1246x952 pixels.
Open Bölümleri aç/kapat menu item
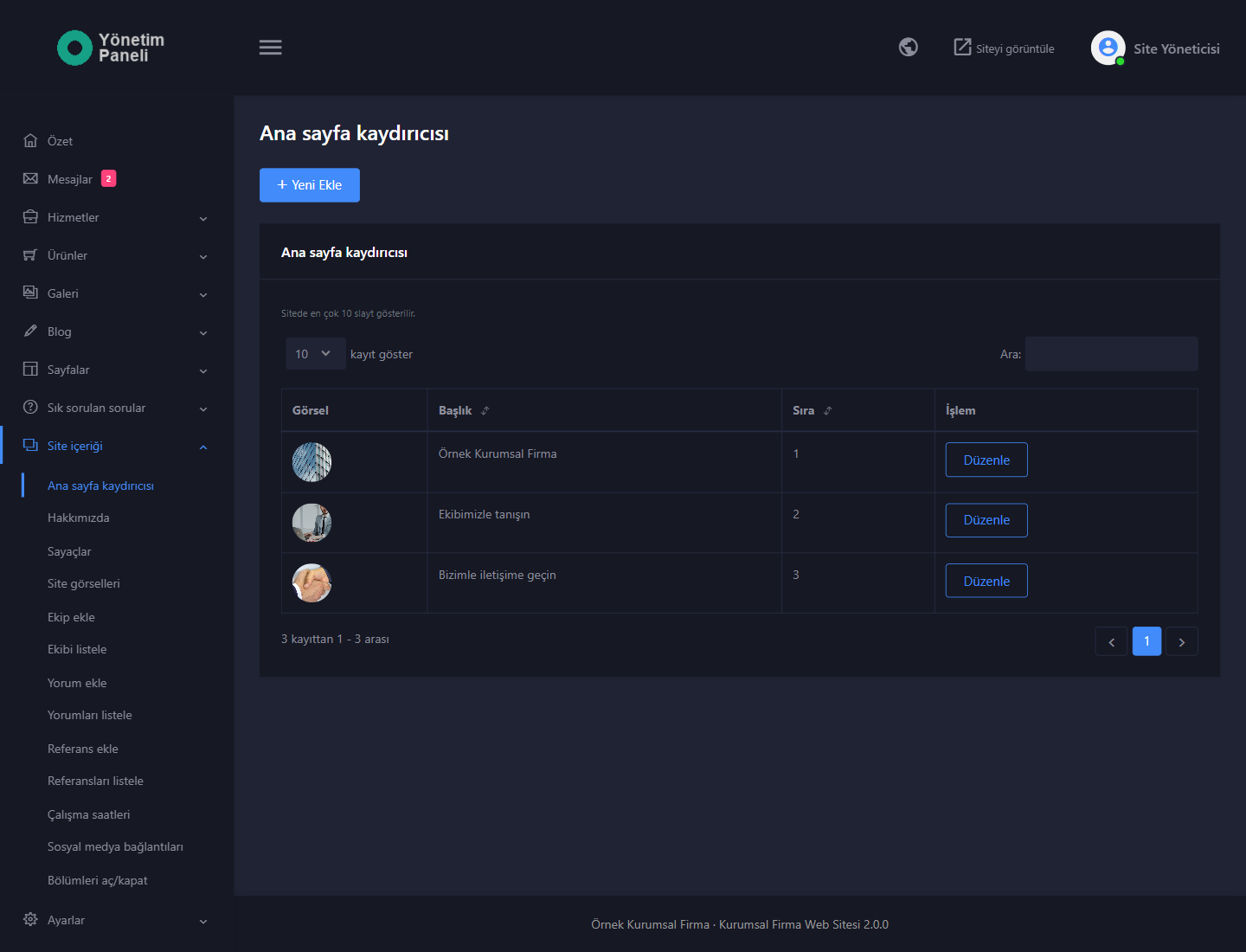[98, 880]
